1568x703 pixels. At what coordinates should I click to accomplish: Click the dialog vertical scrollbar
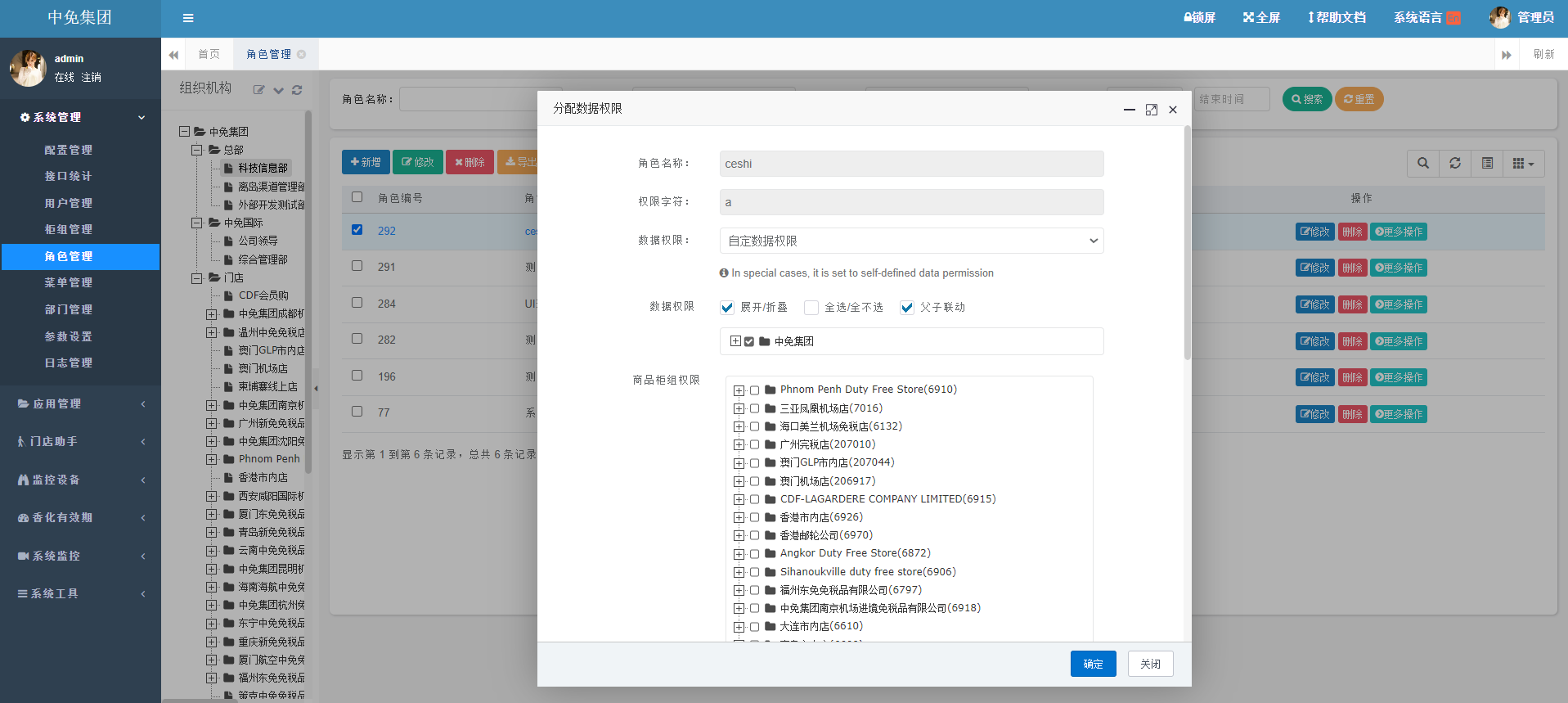pos(1187,246)
